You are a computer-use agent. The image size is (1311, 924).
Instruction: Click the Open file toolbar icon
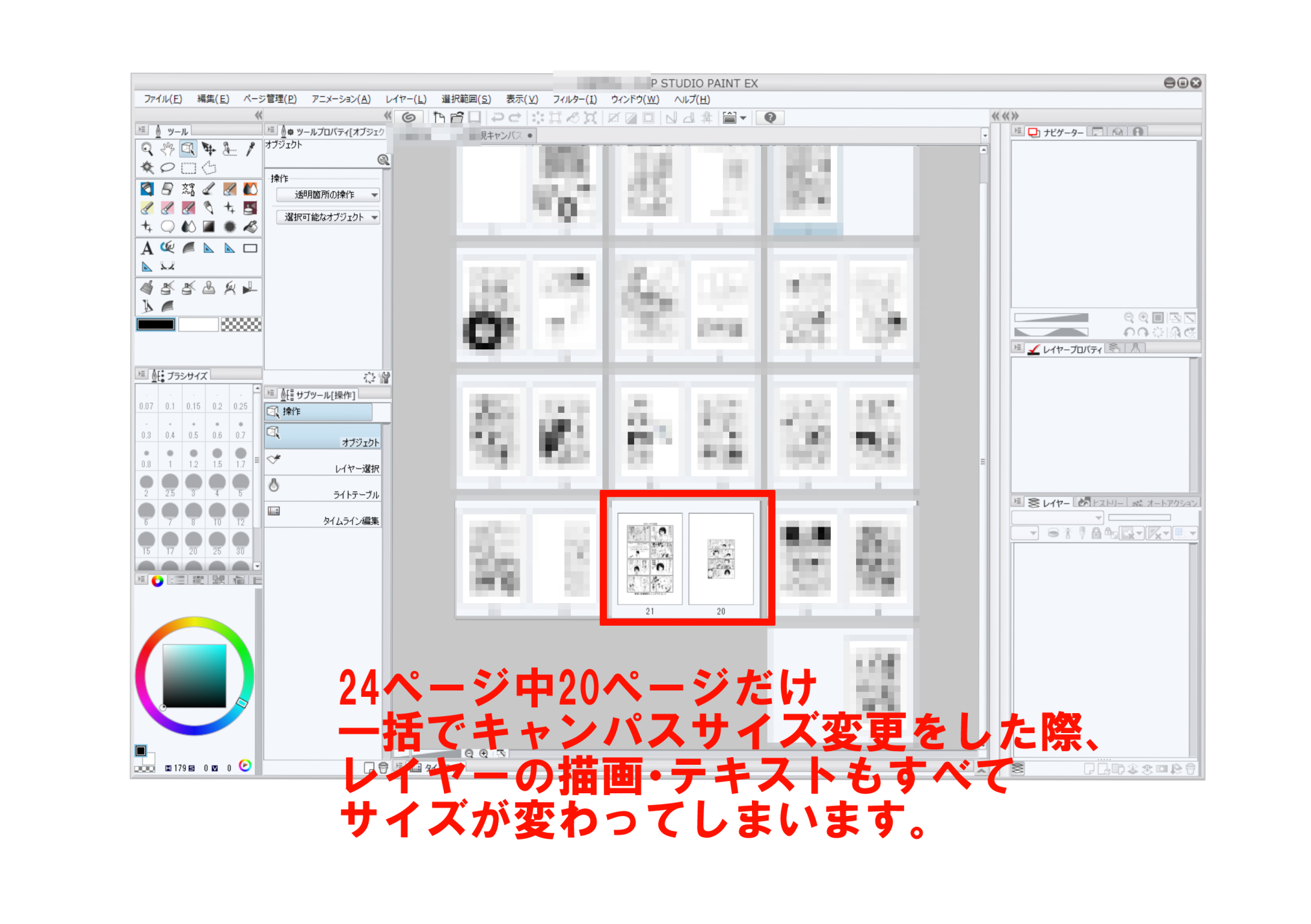[x=457, y=118]
